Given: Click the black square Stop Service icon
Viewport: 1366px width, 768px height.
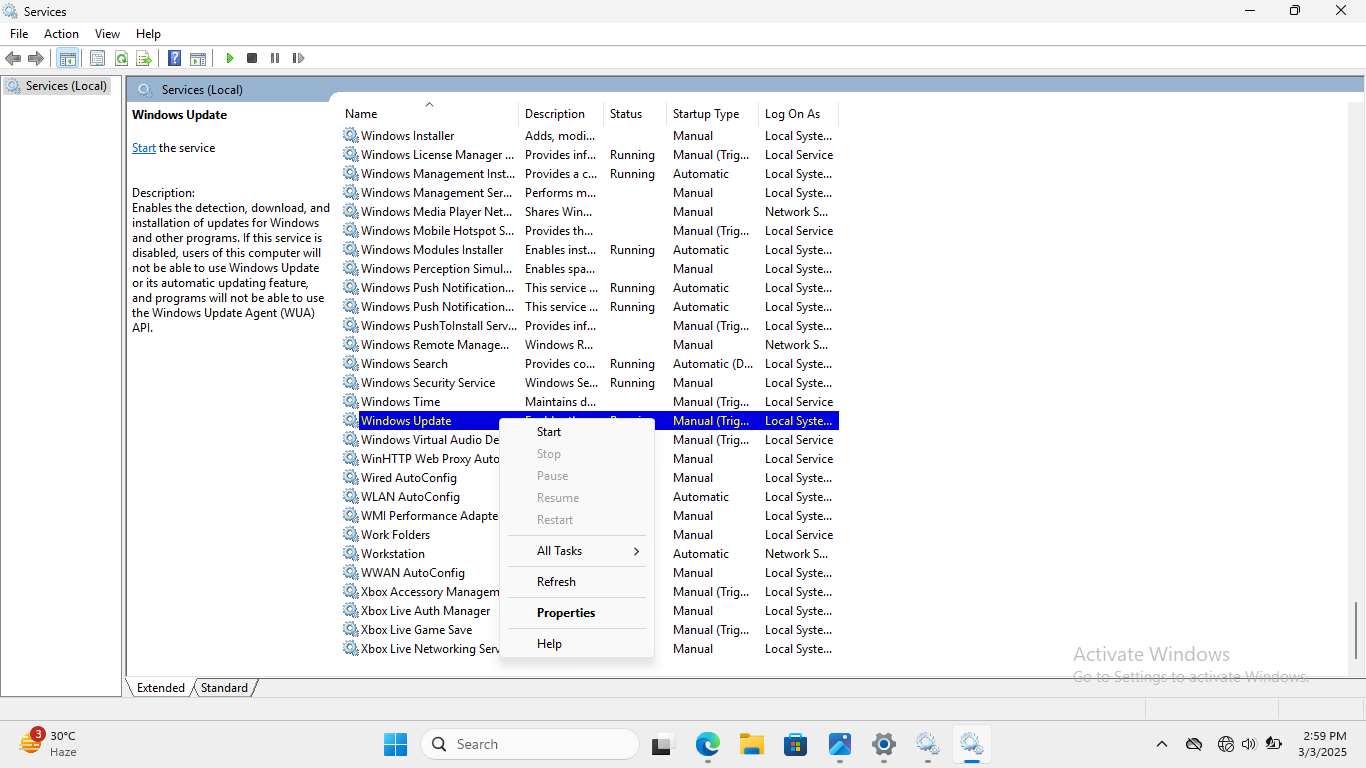Looking at the screenshot, I should click(252, 57).
